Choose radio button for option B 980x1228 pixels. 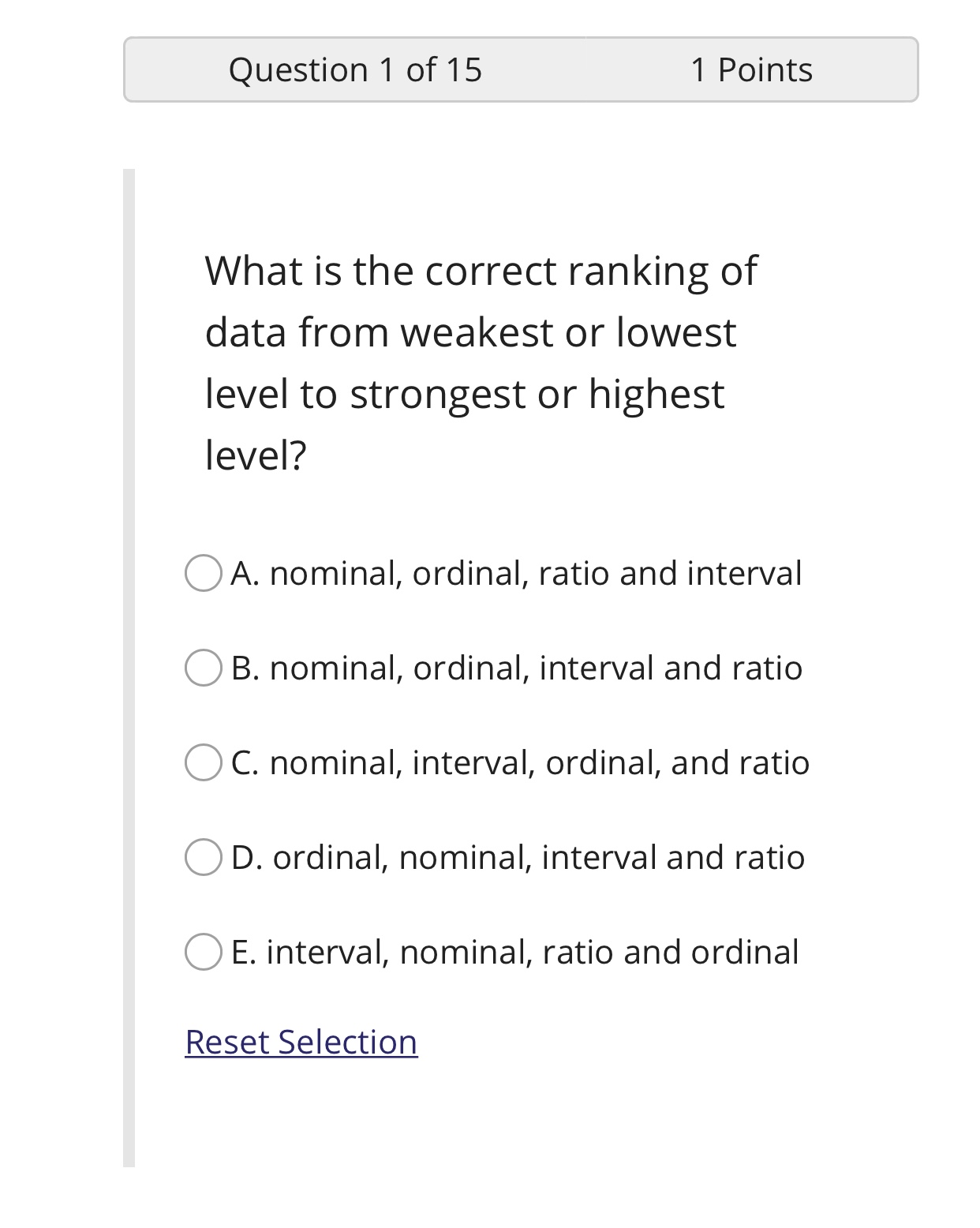click(203, 668)
